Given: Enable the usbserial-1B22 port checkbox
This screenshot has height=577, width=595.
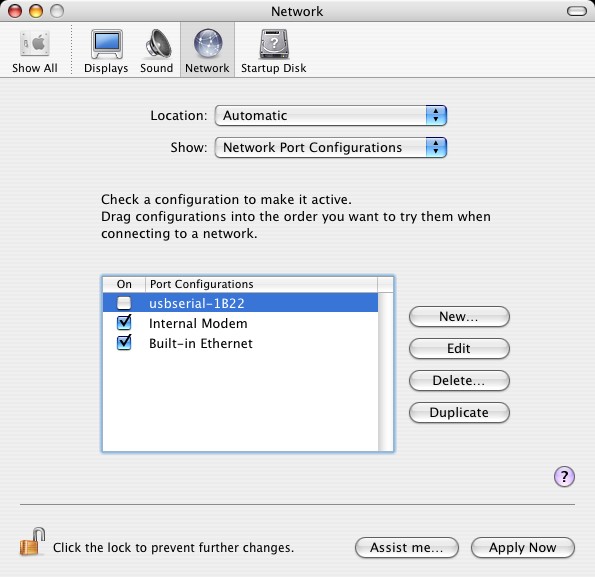Looking at the screenshot, I should 124,303.
